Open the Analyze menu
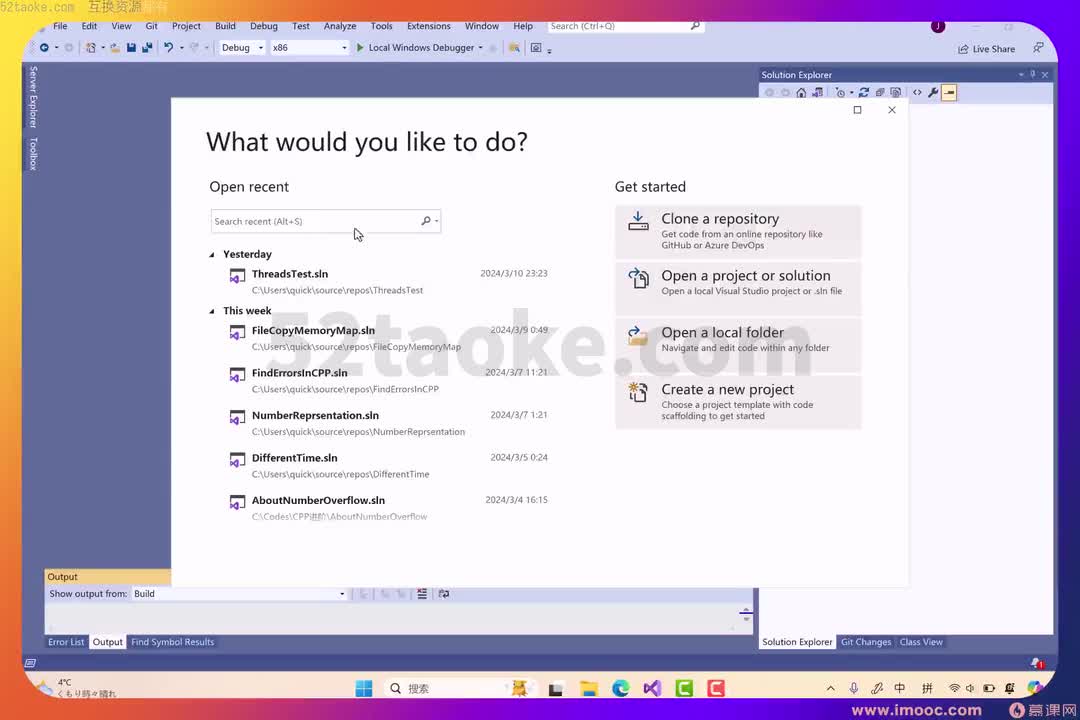 [x=340, y=26]
